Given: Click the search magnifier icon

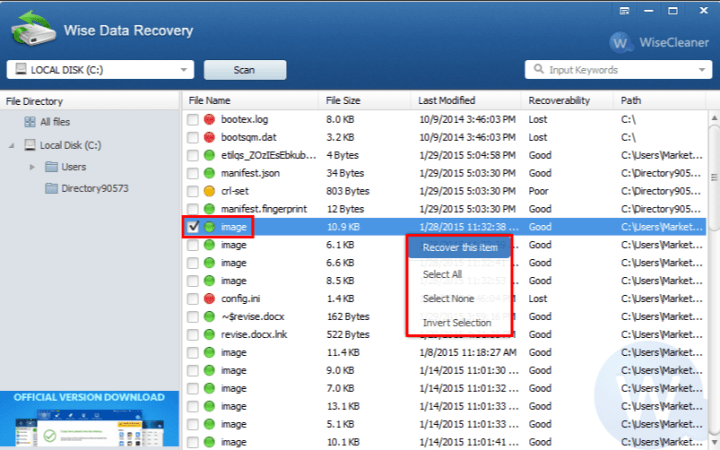Looking at the screenshot, I should point(538,69).
